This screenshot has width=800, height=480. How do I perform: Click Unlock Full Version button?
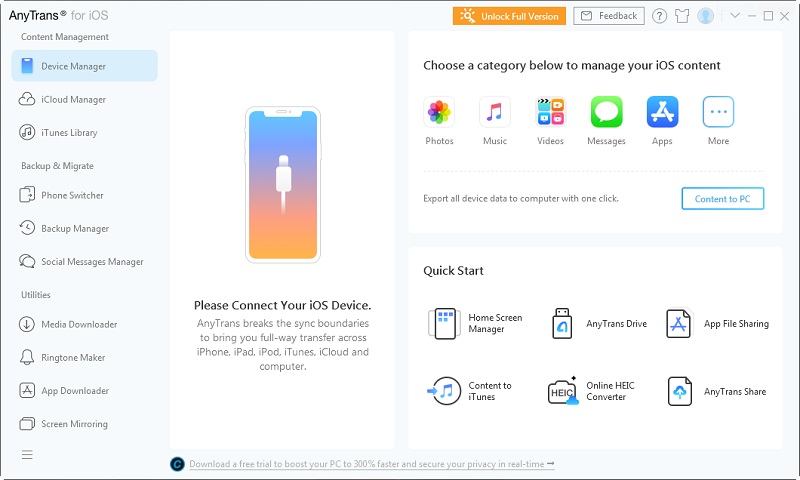(x=509, y=16)
